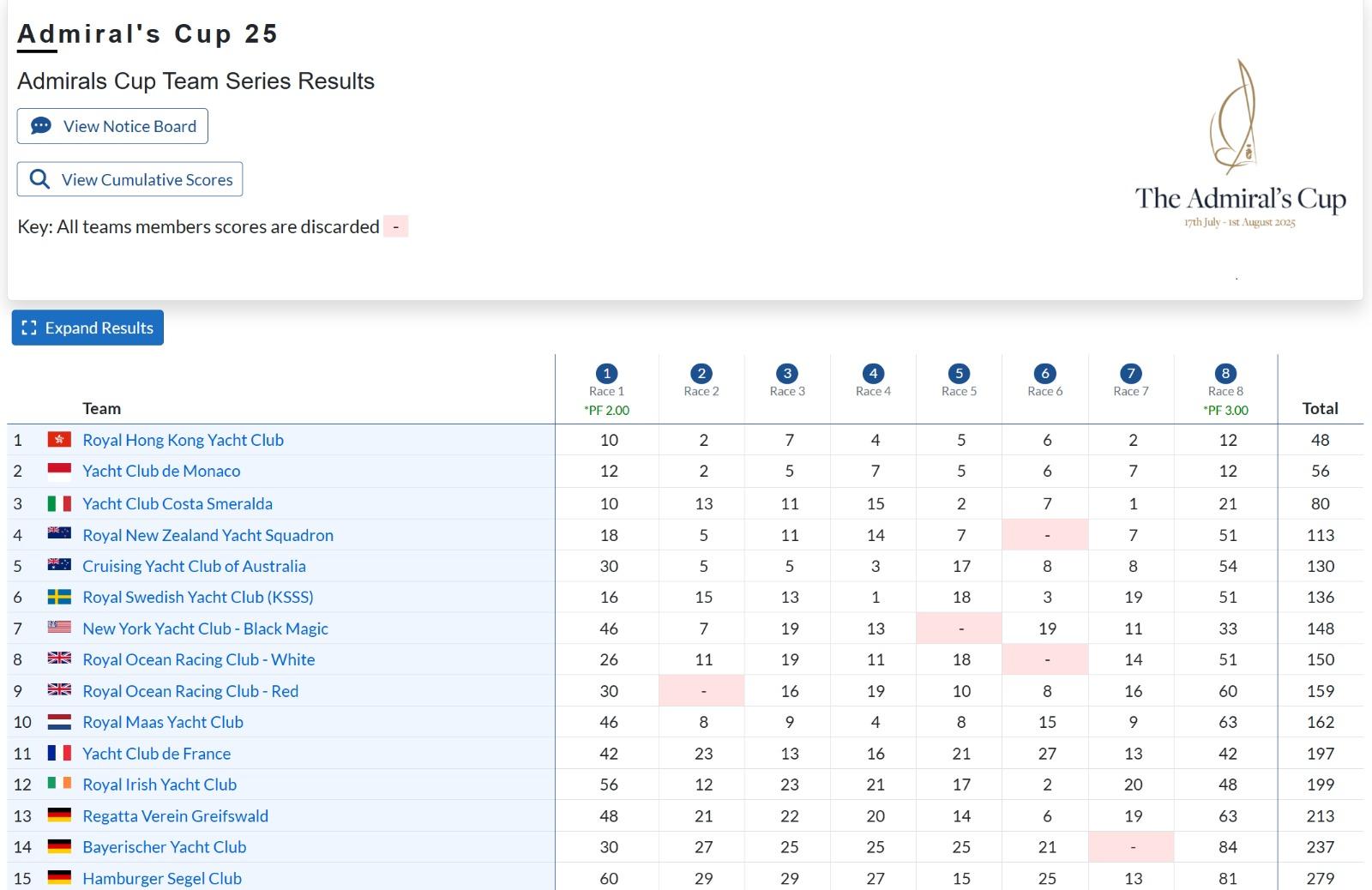Click the *PF 2.00 label under Race 1

click(607, 410)
